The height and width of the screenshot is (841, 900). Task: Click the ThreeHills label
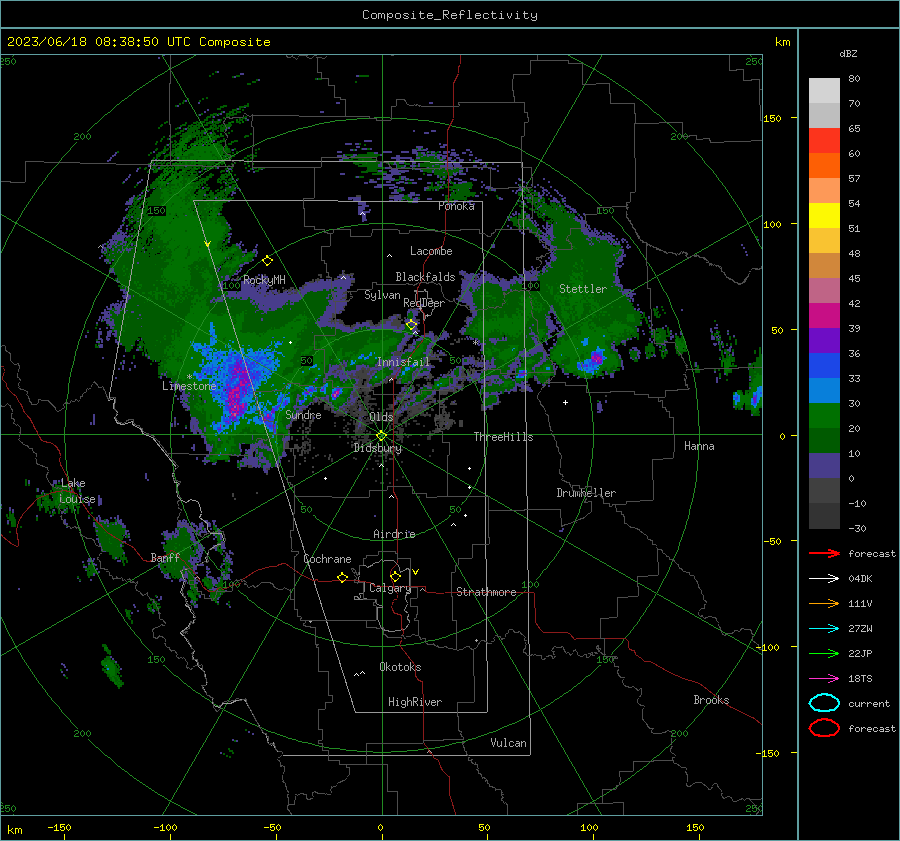[503, 437]
